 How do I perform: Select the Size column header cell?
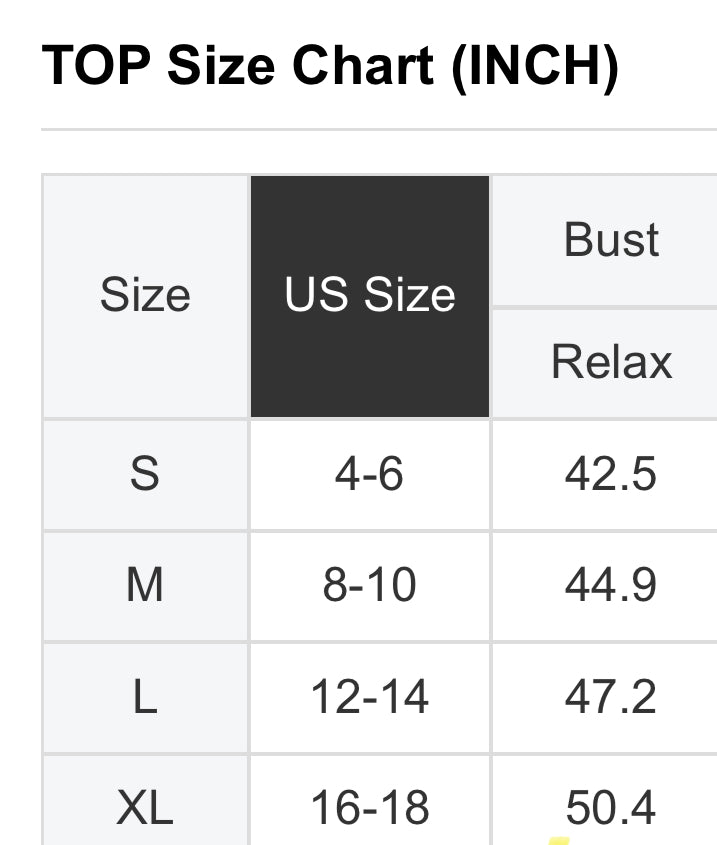point(145,296)
